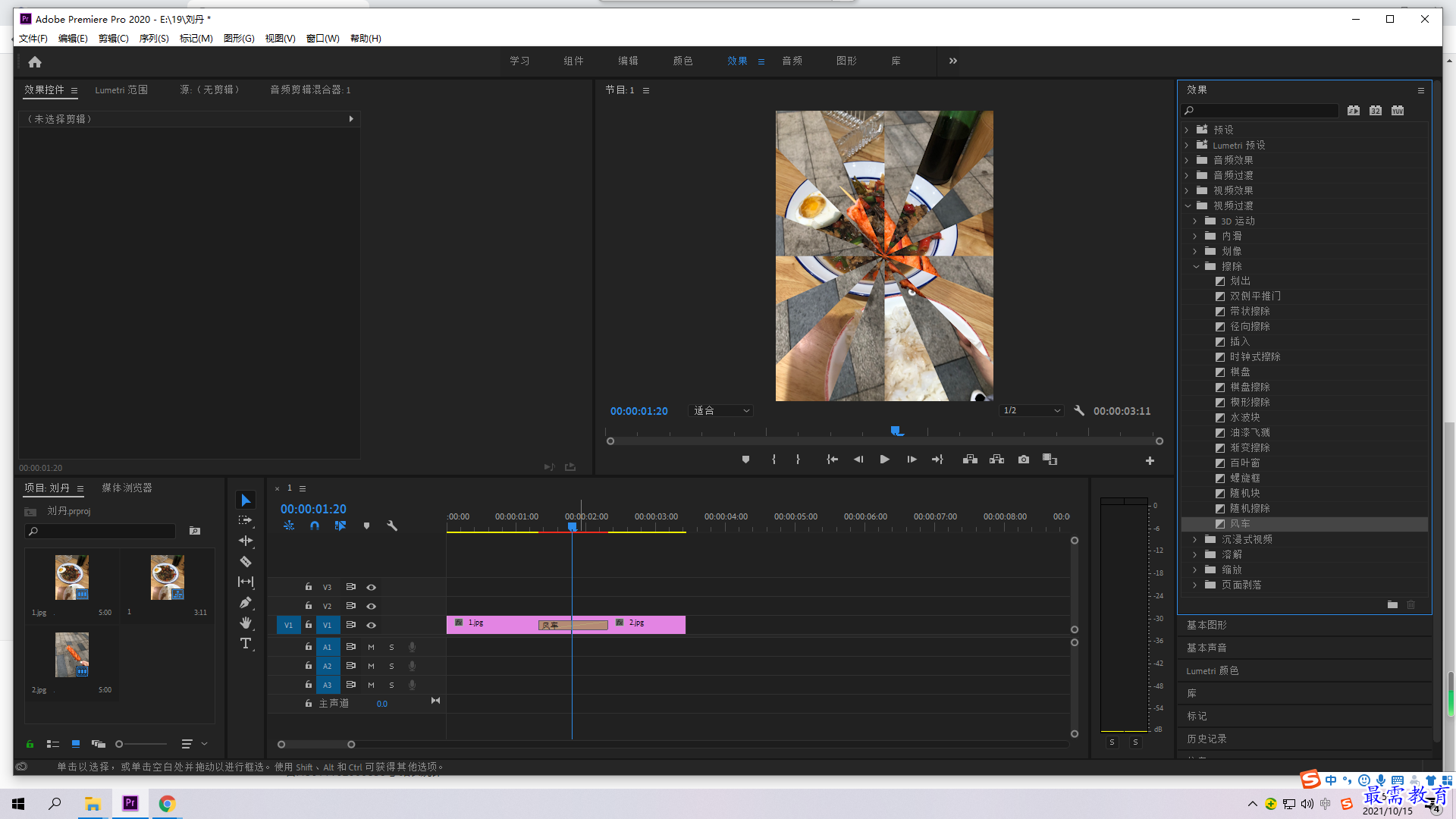
Task: Switch to the 编辑 workspace
Action: click(x=628, y=61)
